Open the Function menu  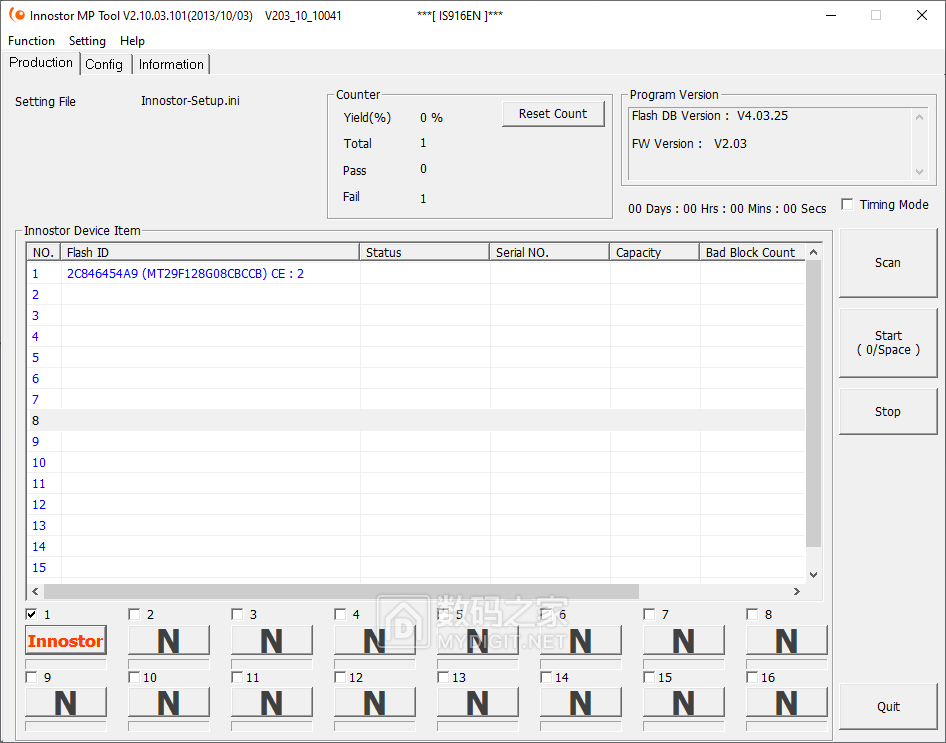(31, 41)
